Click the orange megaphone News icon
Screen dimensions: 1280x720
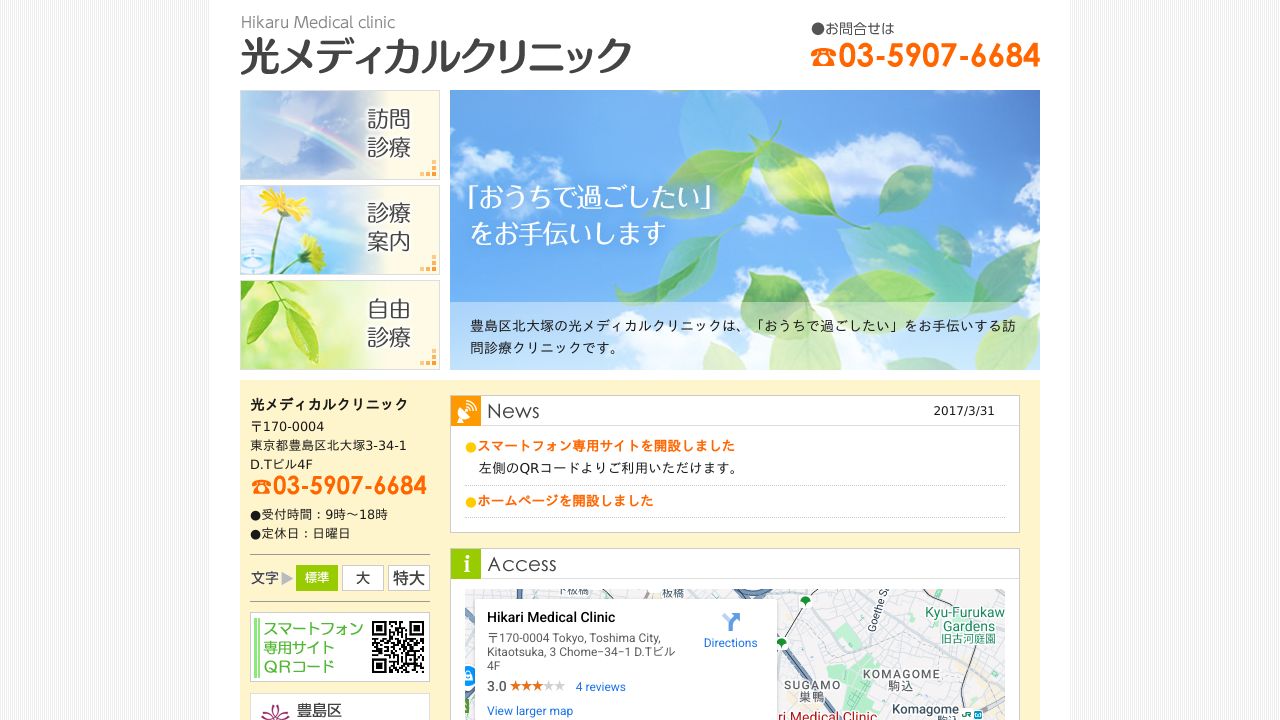466,409
